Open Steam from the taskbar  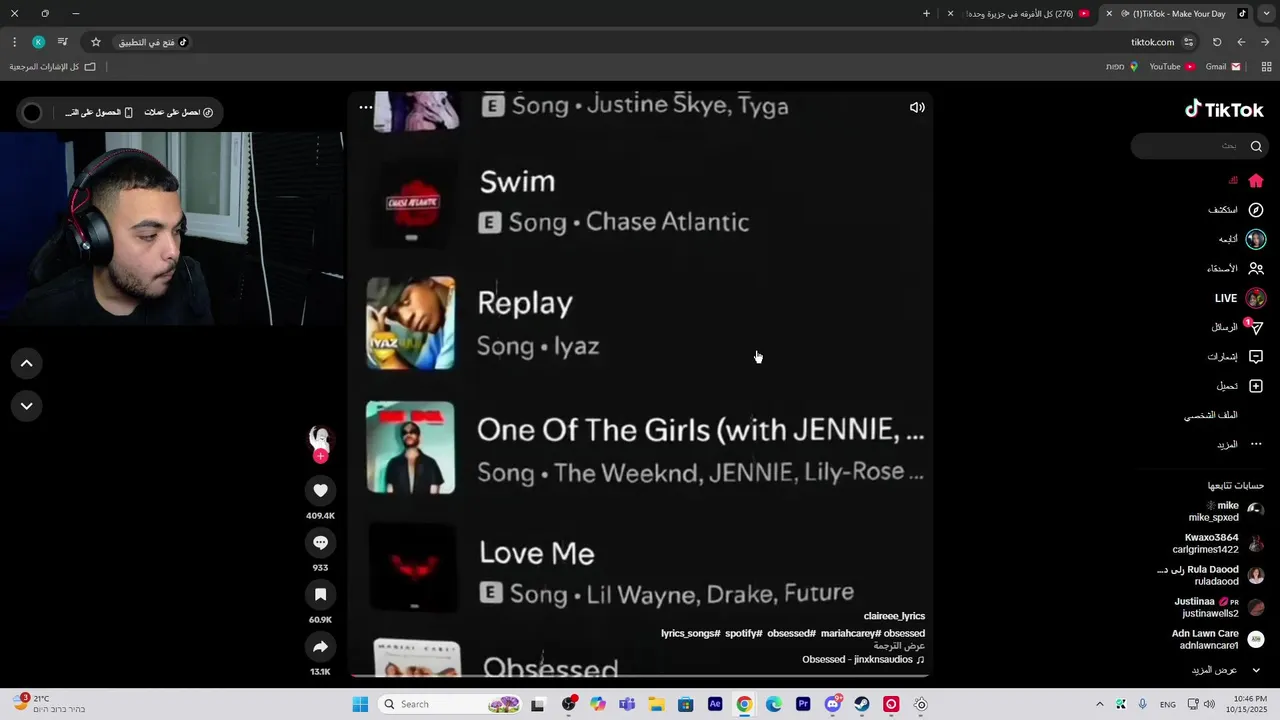click(862, 704)
